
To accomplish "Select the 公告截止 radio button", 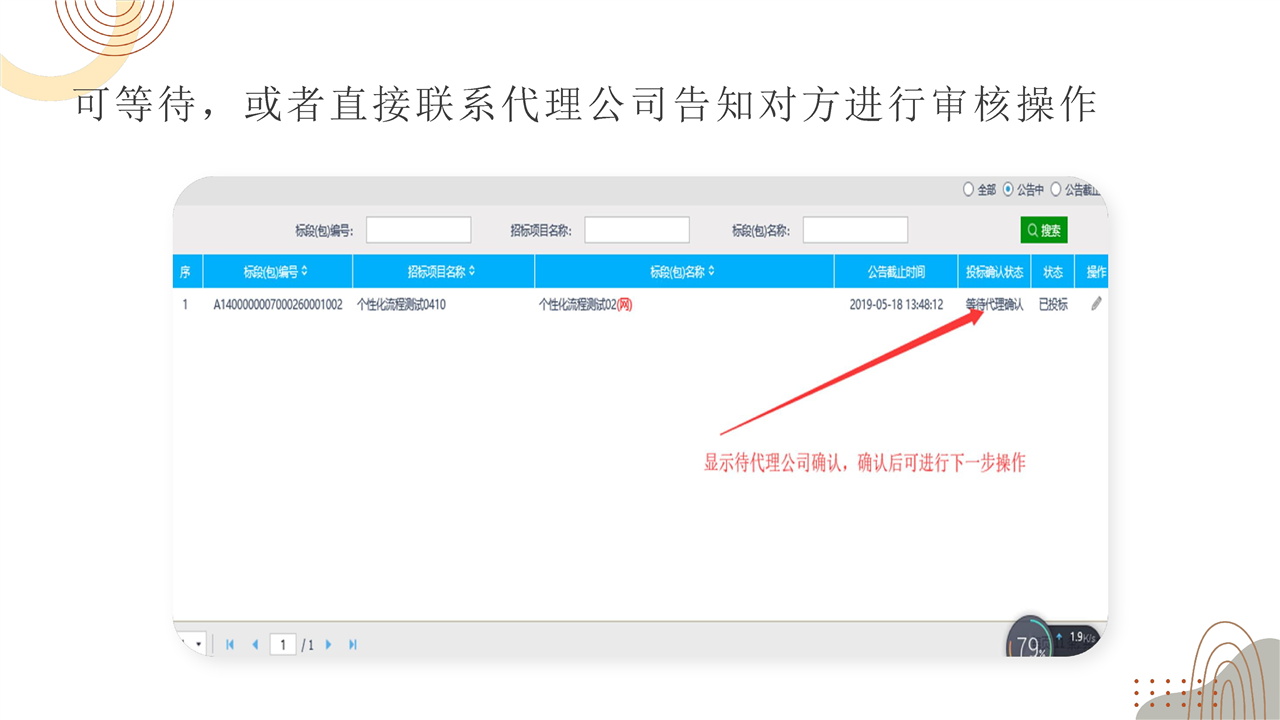I will pos(1056,189).
